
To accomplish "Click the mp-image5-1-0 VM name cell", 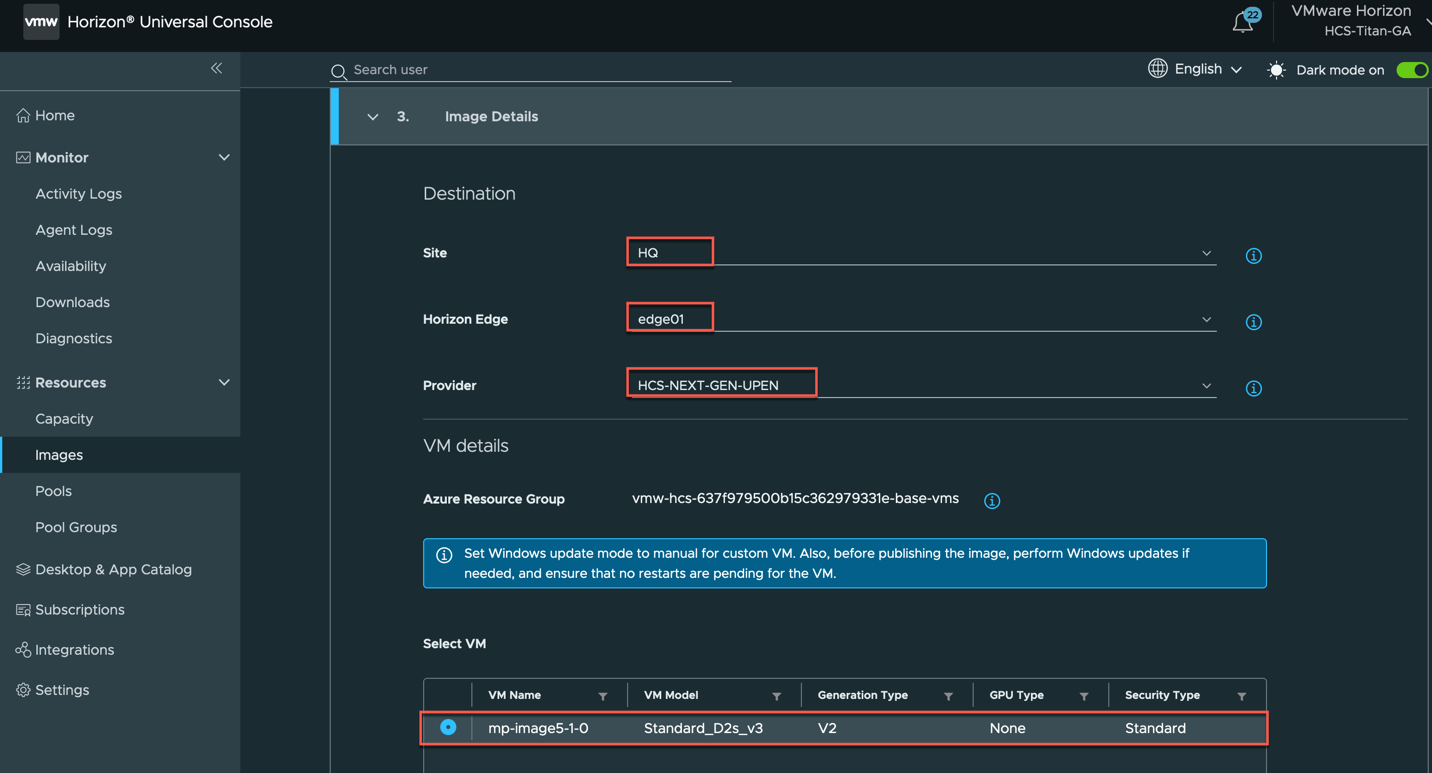I will tap(538, 728).
